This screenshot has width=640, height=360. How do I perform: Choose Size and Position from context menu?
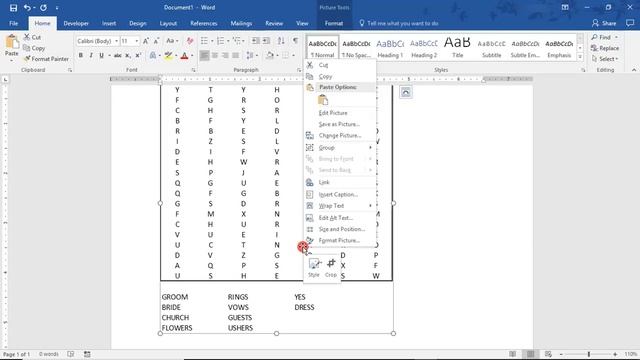coord(340,229)
